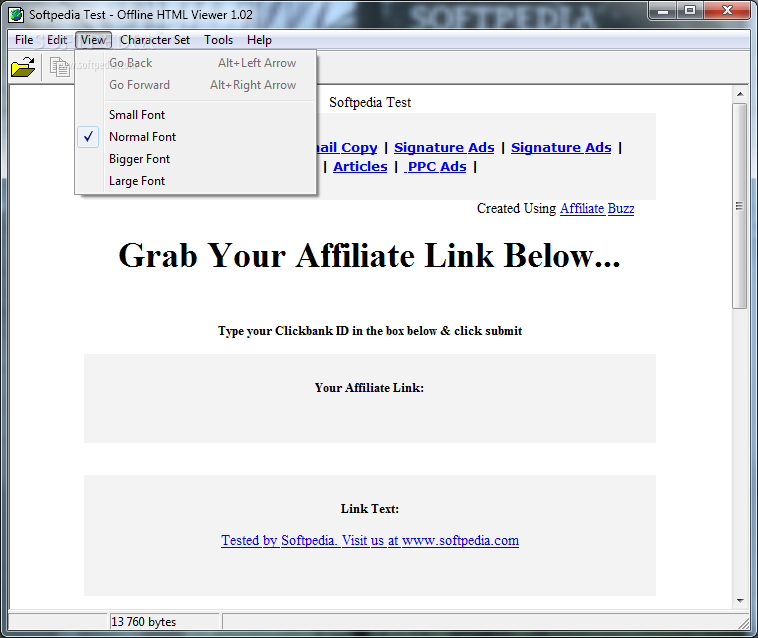
Task: Select Small Font option
Action: 196,115
